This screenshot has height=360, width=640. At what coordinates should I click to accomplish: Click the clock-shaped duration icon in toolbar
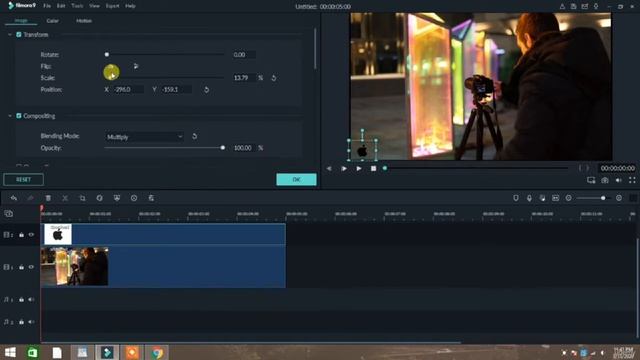pos(134,198)
